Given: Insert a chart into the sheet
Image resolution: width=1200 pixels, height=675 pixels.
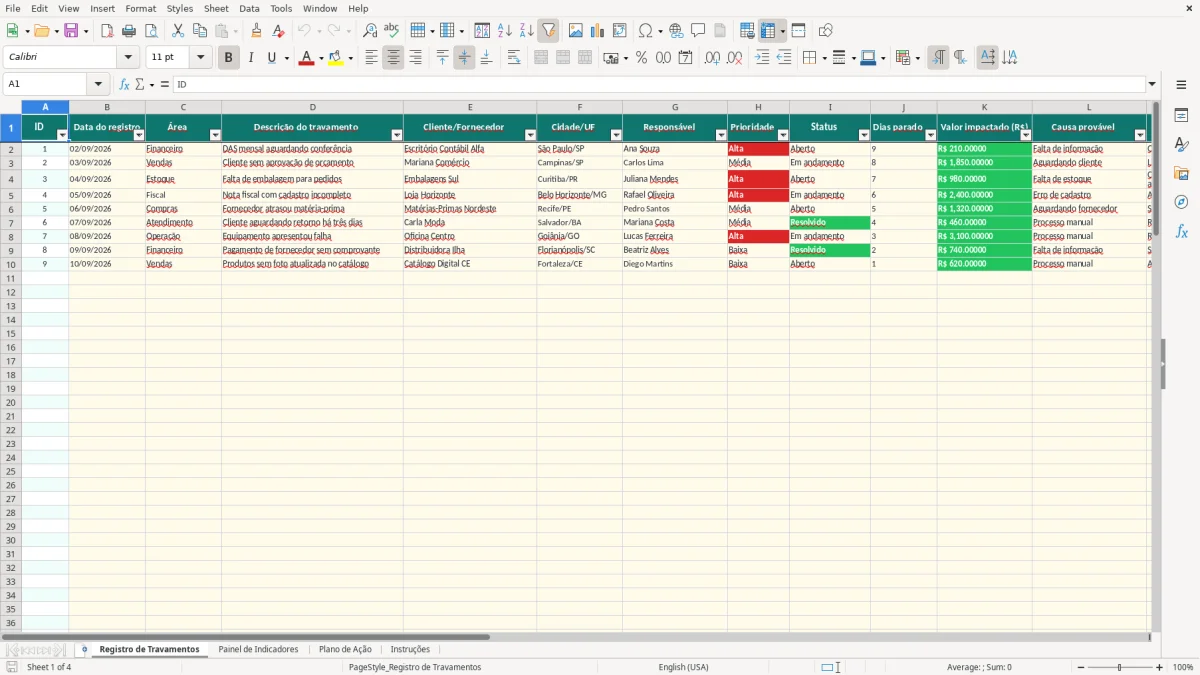Looking at the screenshot, I should click(597, 31).
